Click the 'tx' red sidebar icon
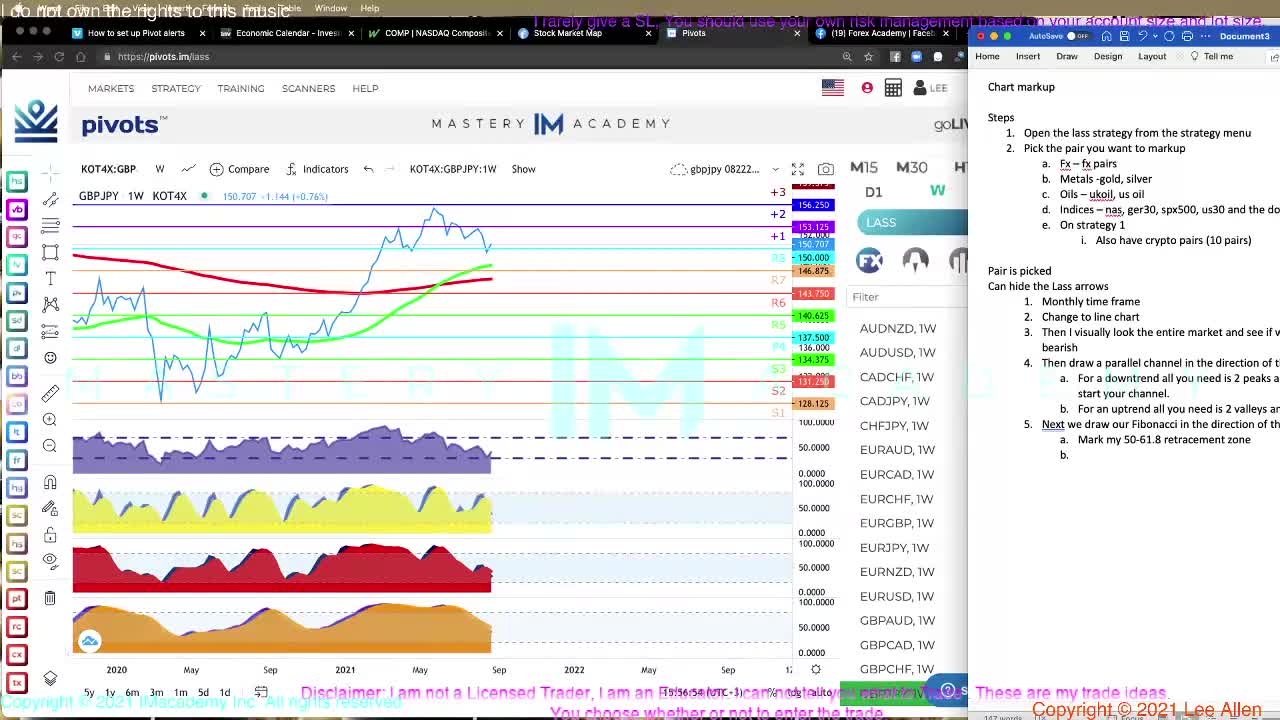Image resolution: width=1280 pixels, height=720 pixels. coord(16,682)
